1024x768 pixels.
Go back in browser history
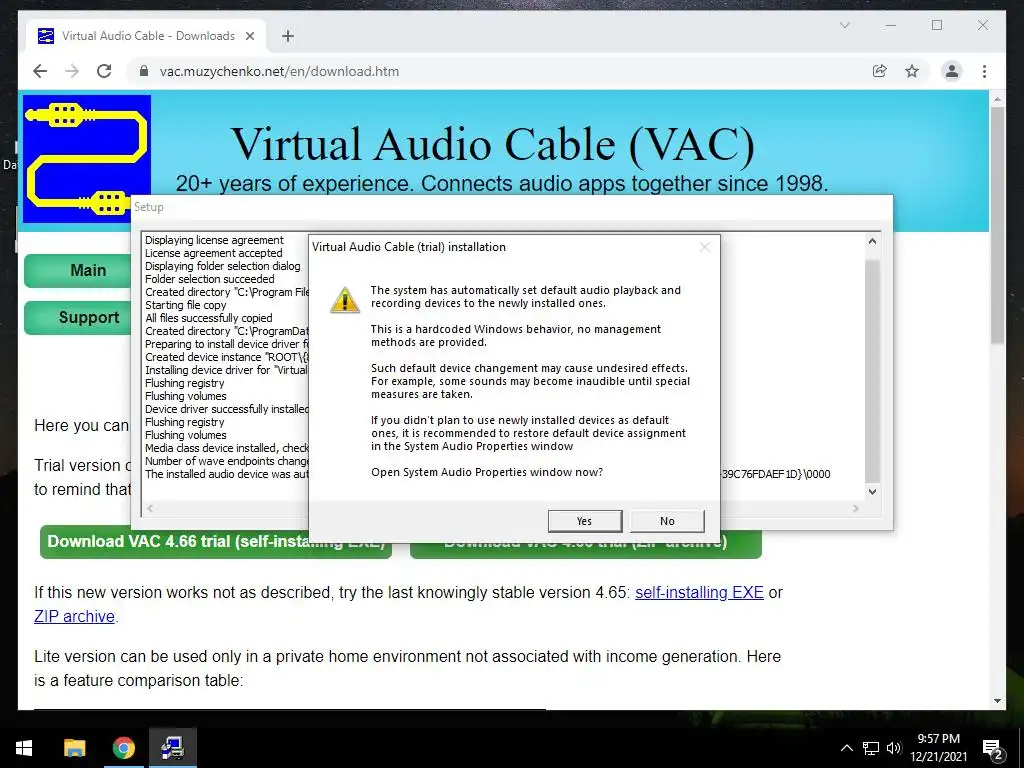(40, 71)
